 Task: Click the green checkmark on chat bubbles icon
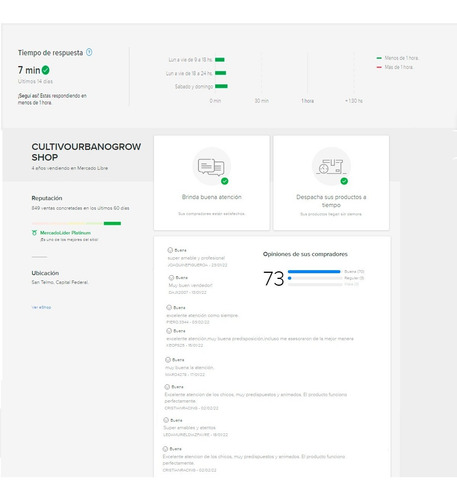pos(225,181)
